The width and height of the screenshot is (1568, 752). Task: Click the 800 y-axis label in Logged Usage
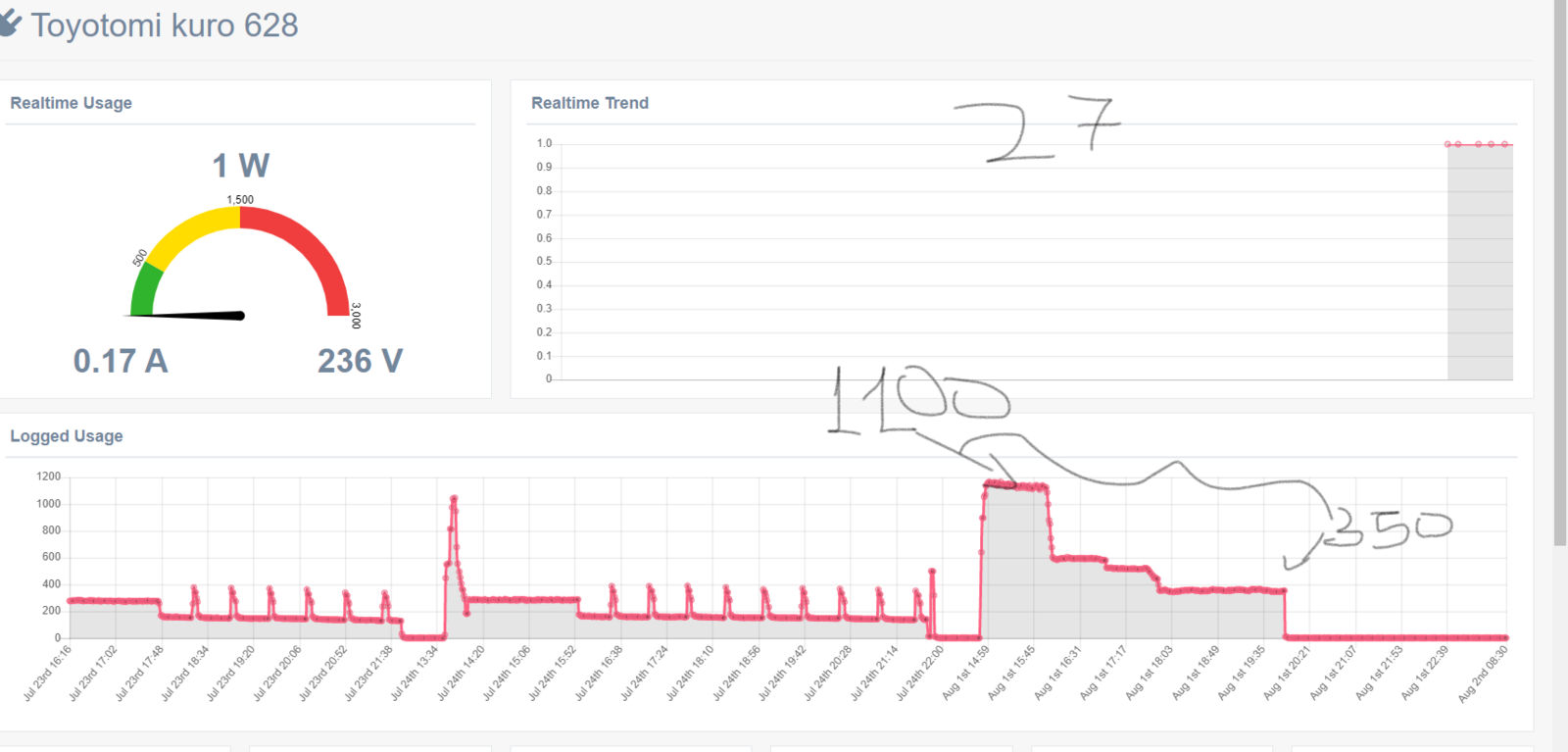pos(52,529)
